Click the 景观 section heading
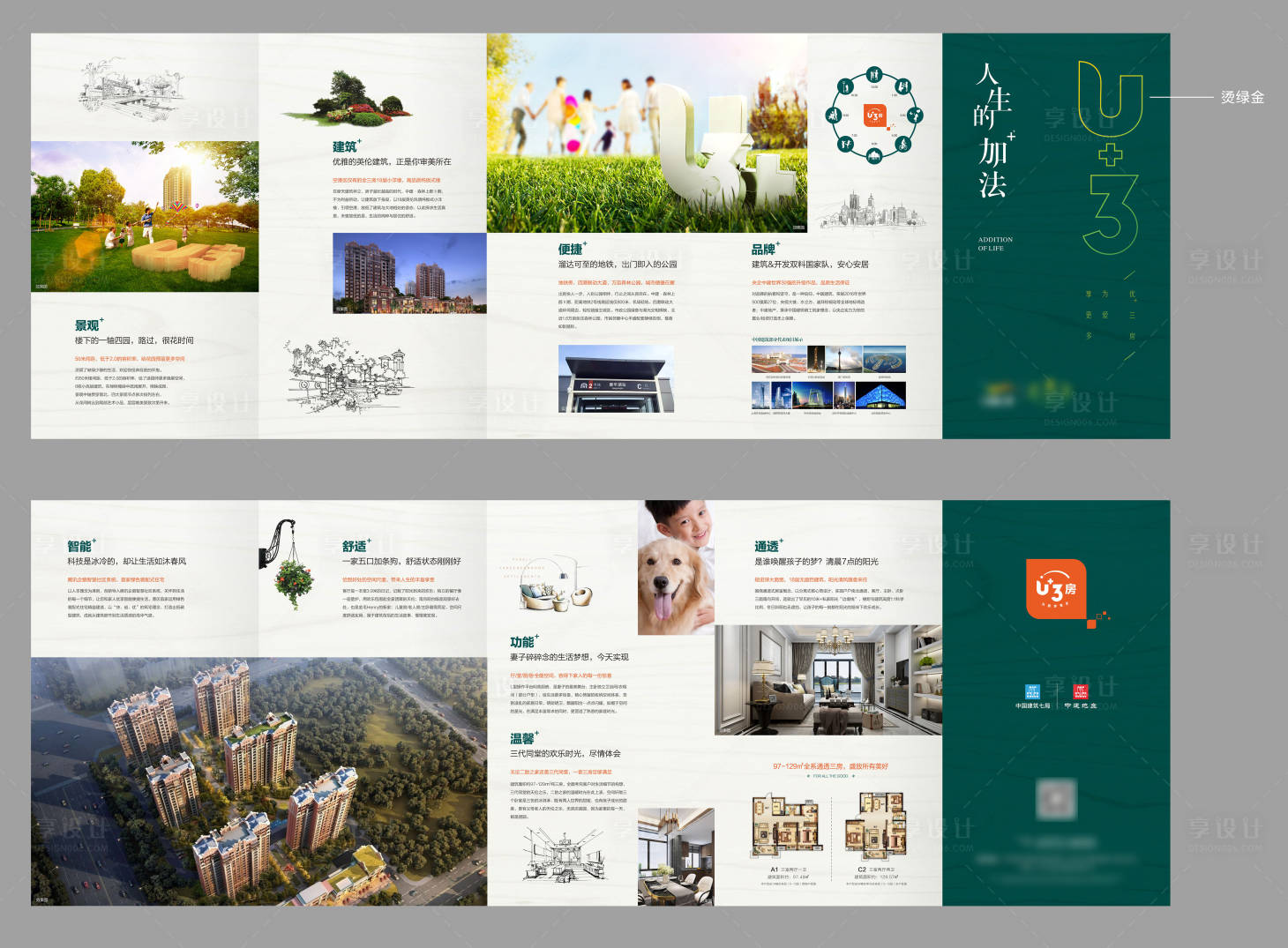The width and height of the screenshot is (1288, 948). 87,325
